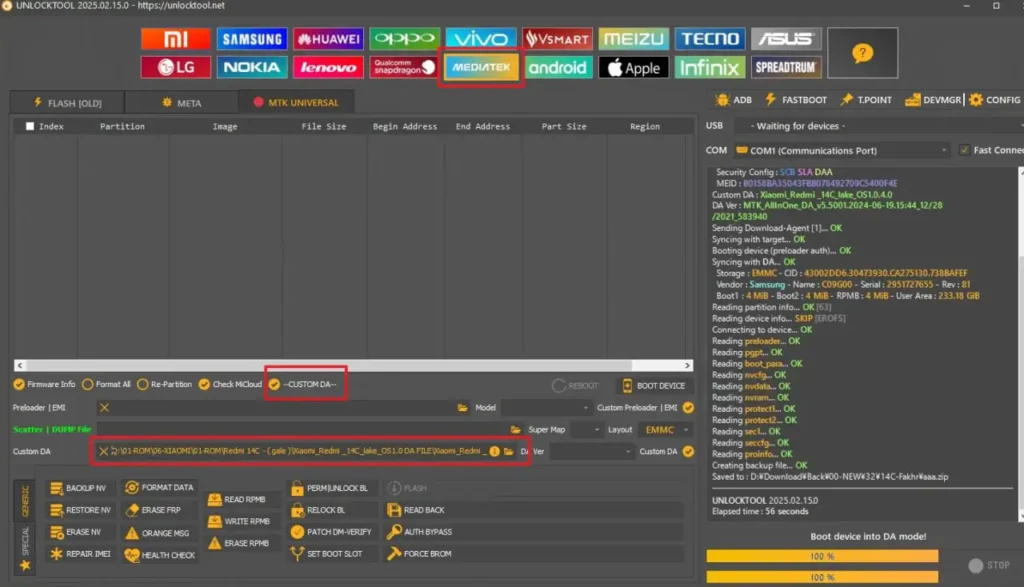Open the help question mark panel

click(862, 53)
